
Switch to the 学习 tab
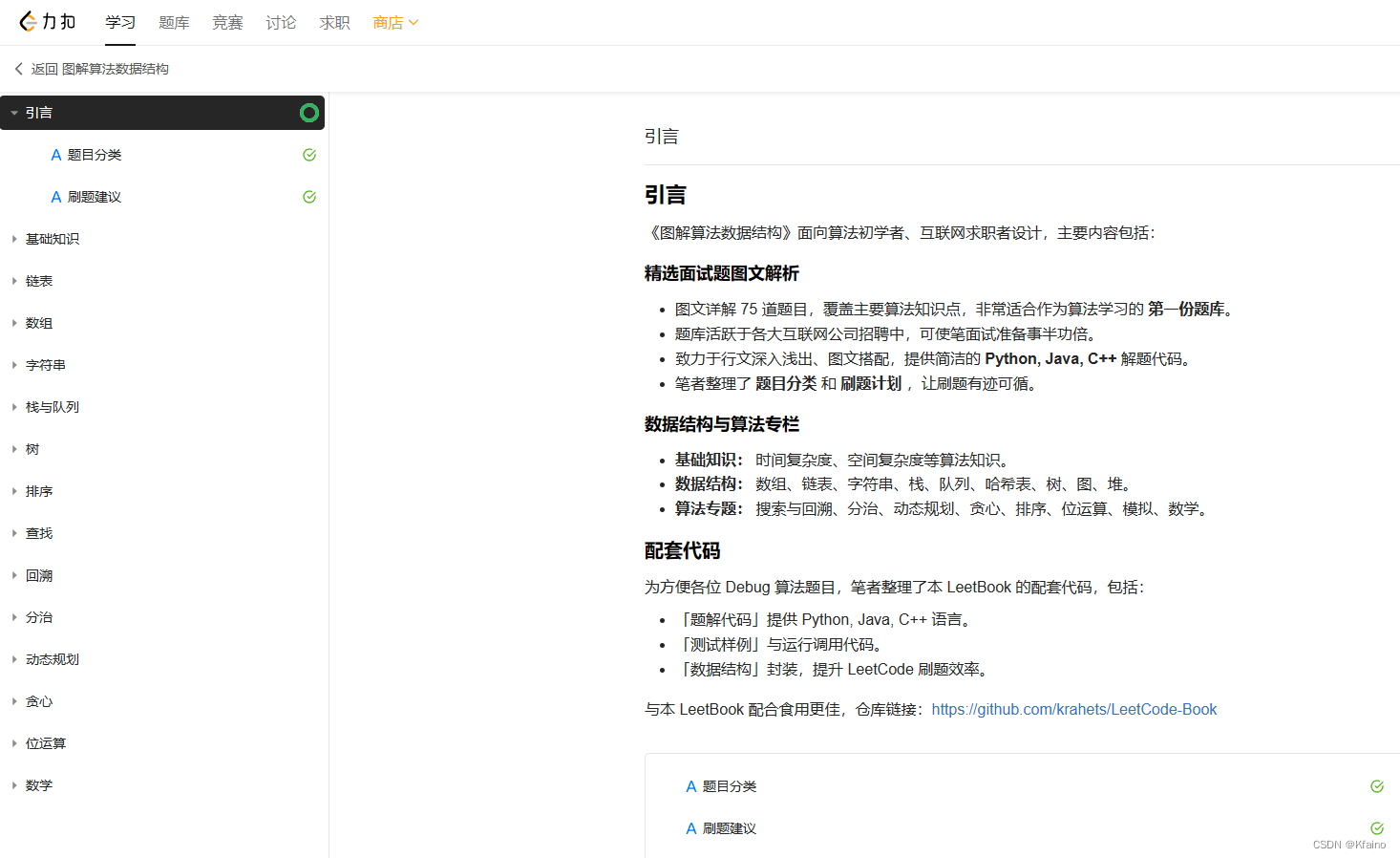[x=120, y=22]
